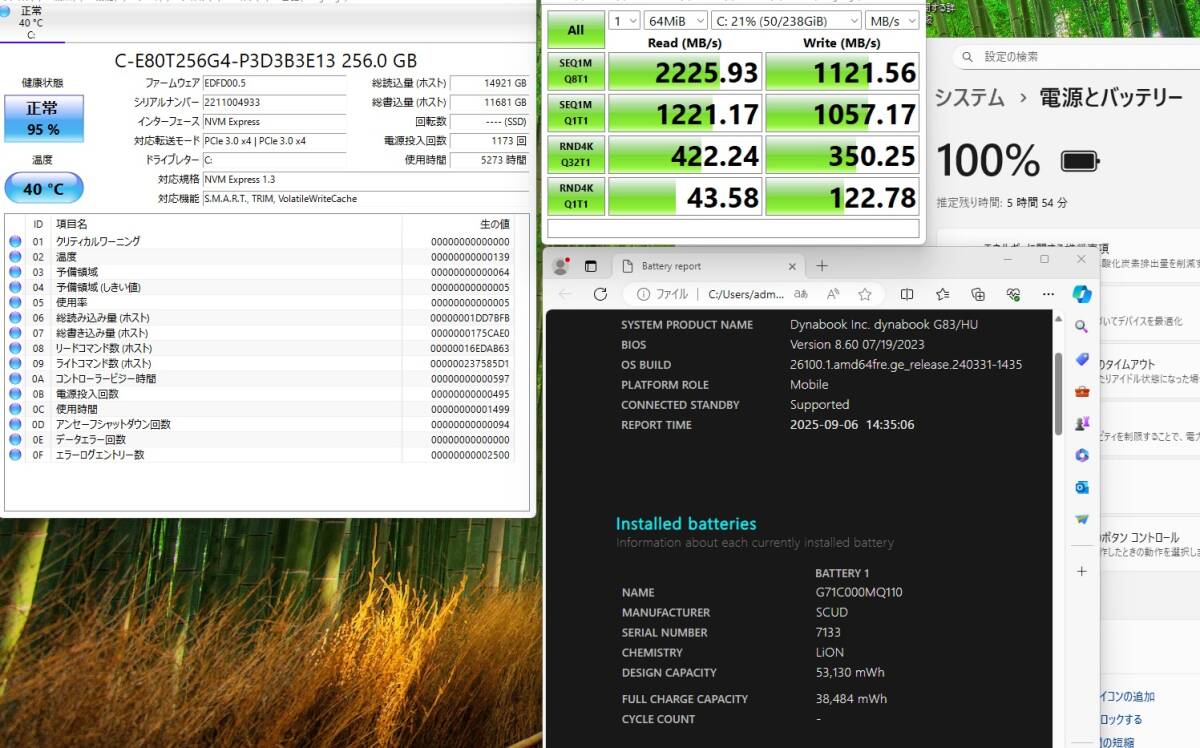Run the SEQ1M Q8T1 benchmark test
This screenshot has height=748, width=1200.
(576, 72)
